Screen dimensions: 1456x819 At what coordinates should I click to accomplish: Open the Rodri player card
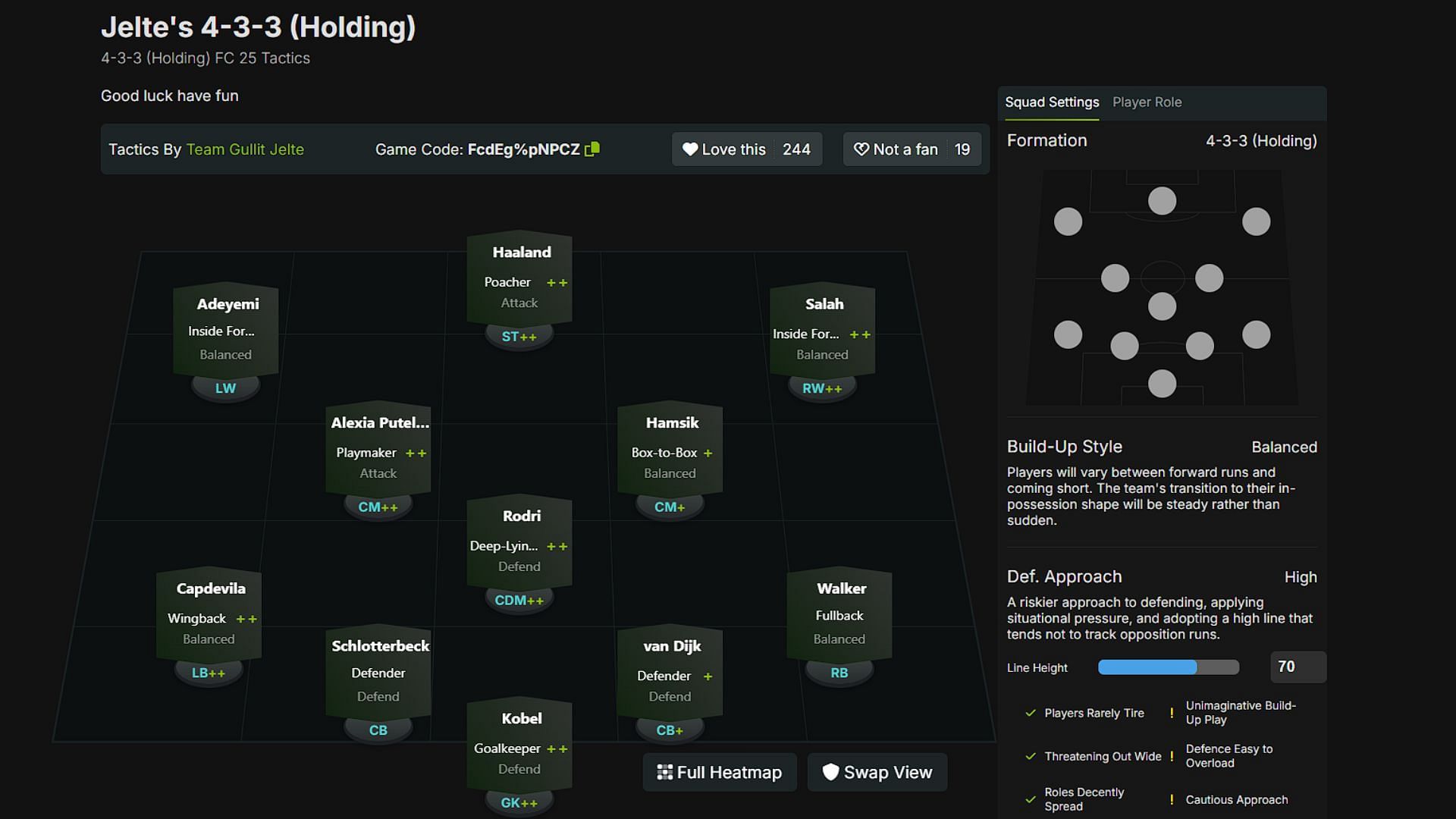point(520,541)
